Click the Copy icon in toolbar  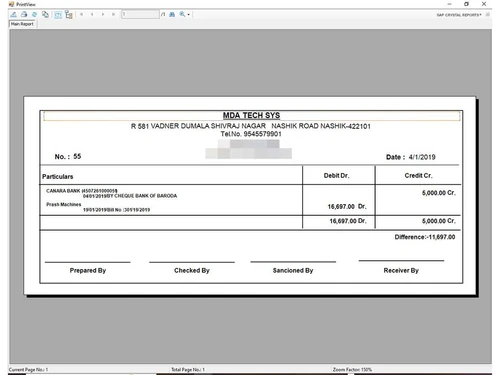[45, 14]
